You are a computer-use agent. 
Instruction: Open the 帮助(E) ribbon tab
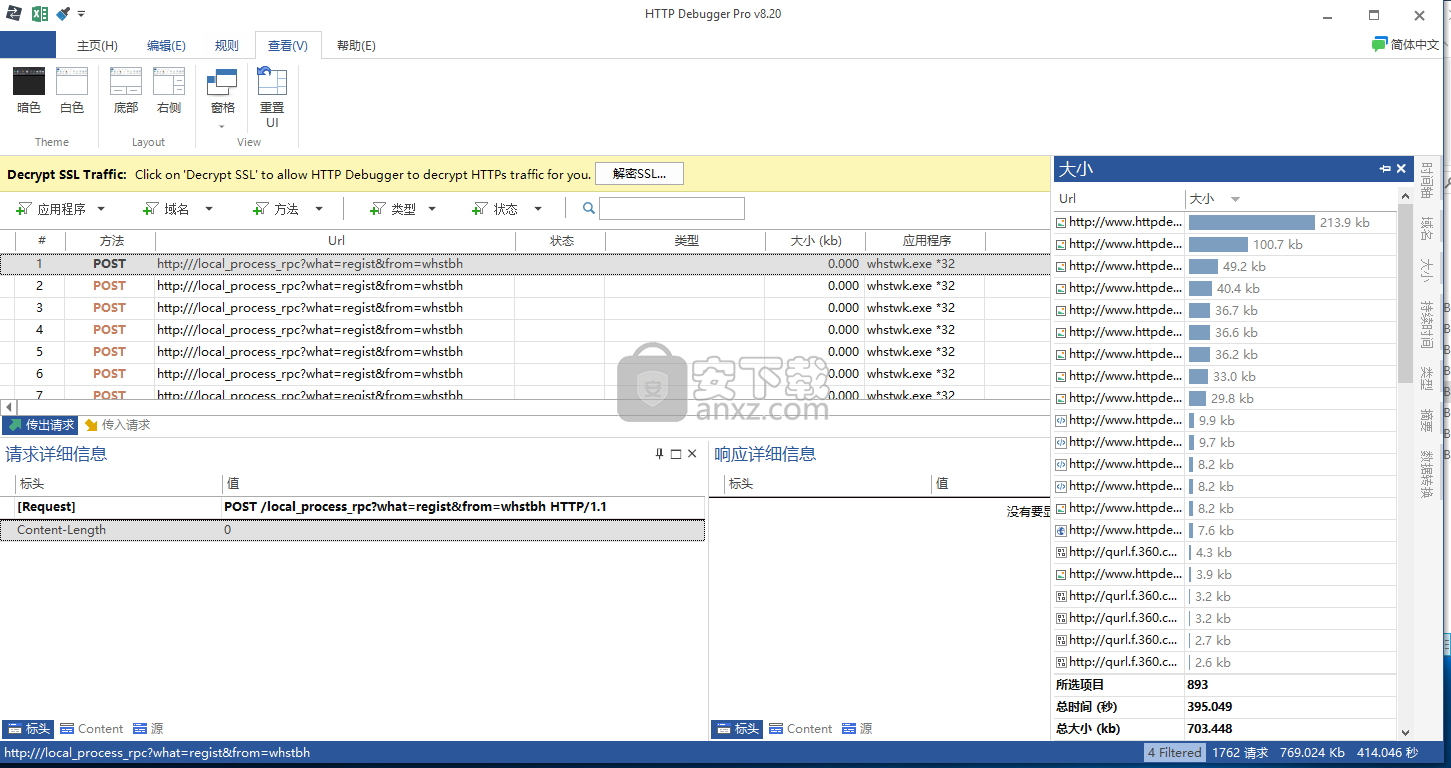click(356, 46)
